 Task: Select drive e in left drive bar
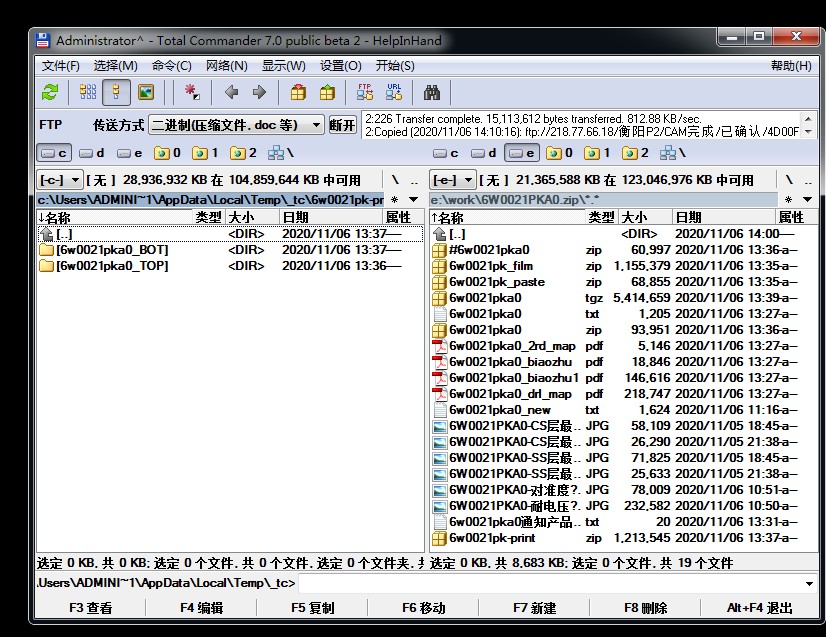coord(130,153)
